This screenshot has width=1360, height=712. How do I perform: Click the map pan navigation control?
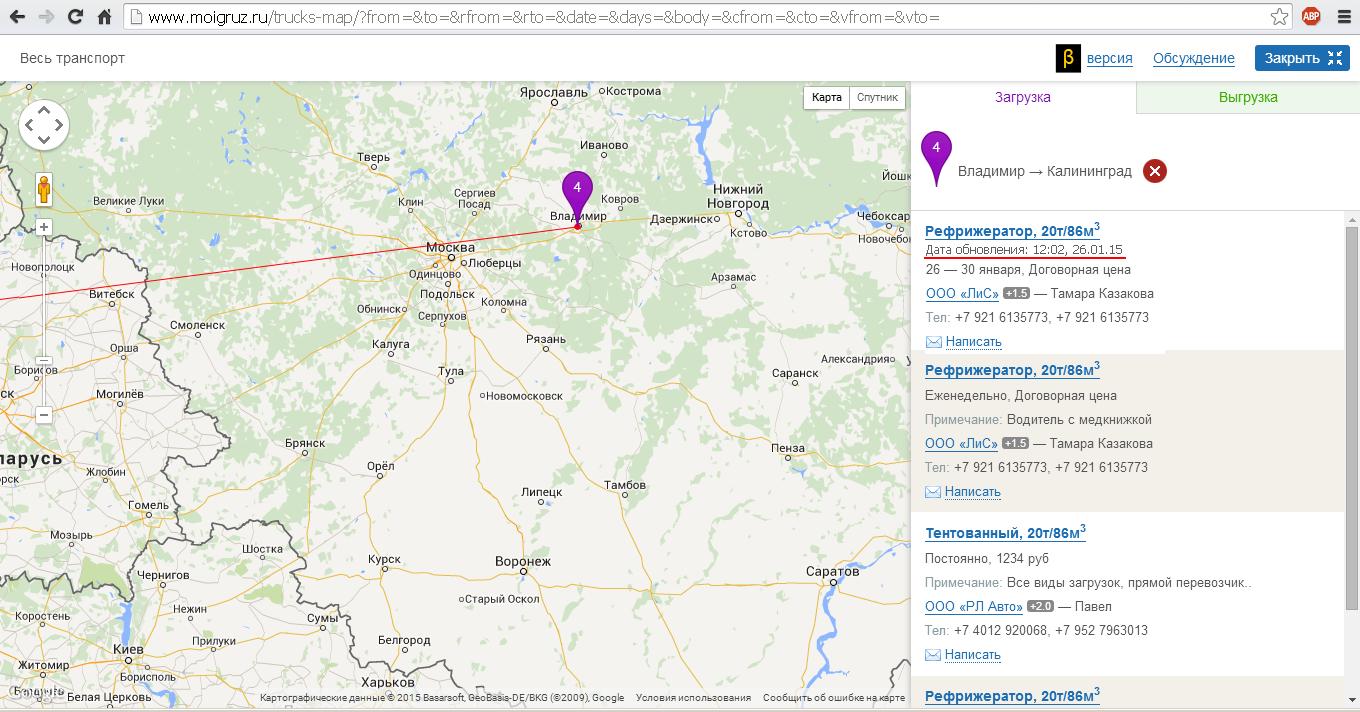44,125
